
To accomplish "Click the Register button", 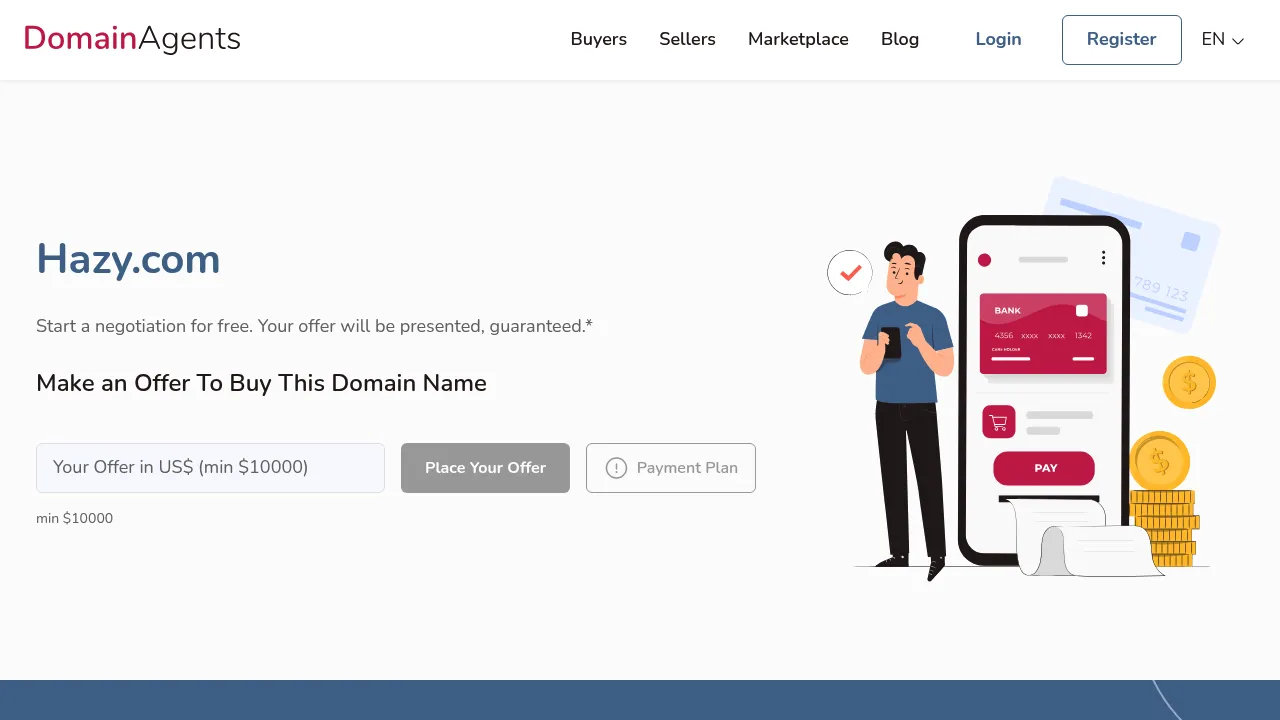I will (1121, 40).
